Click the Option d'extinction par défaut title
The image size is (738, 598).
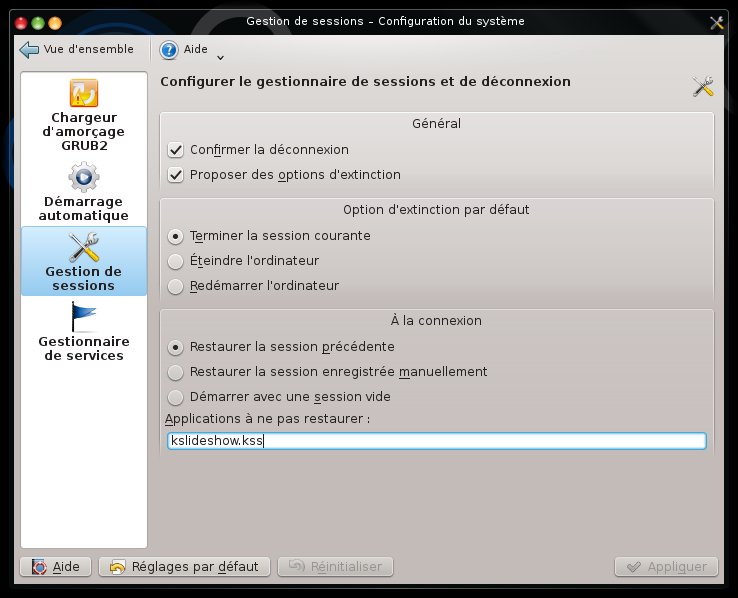coord(436,209)
